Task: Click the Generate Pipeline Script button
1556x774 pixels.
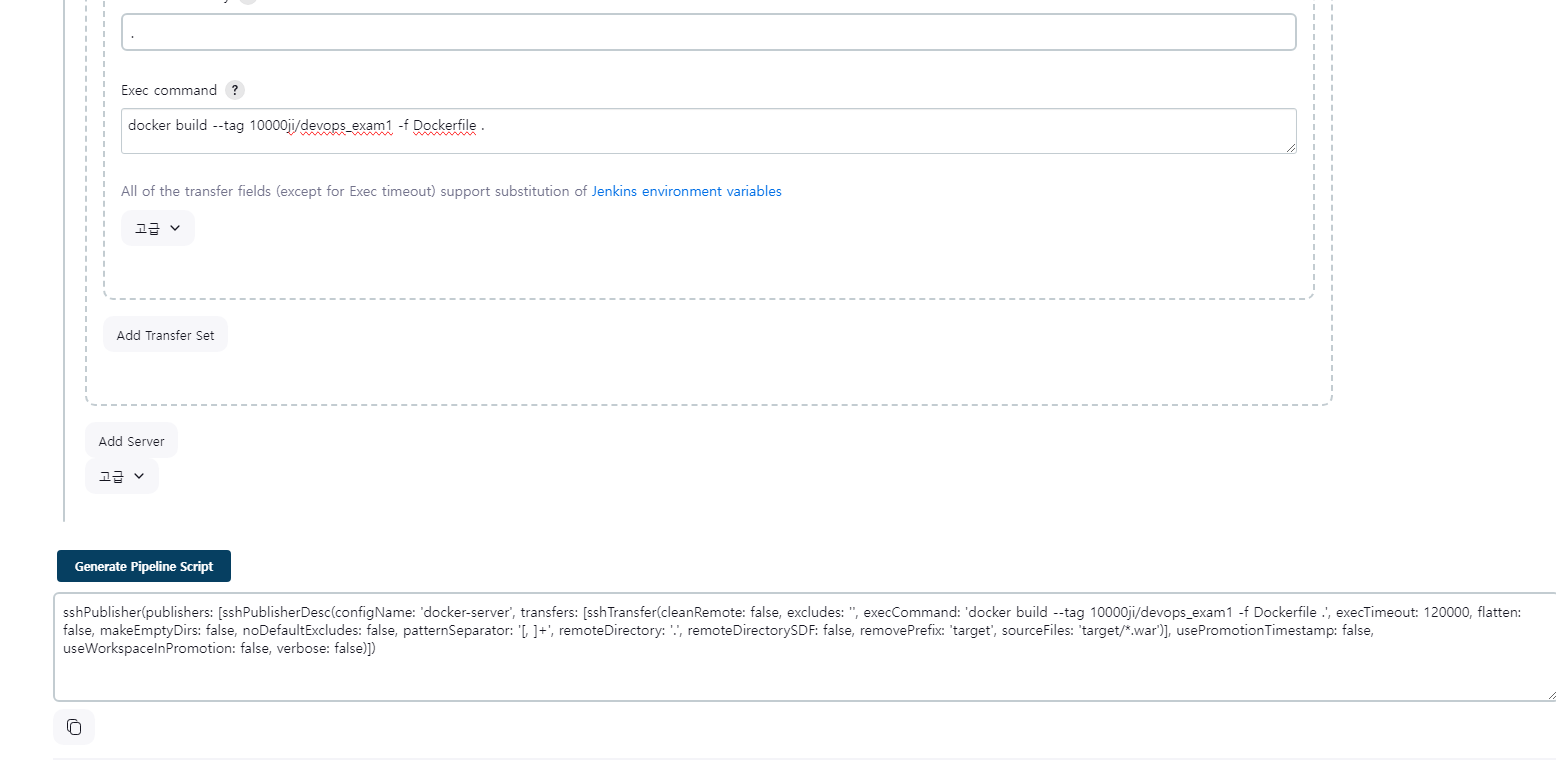Action: point(144,566)
